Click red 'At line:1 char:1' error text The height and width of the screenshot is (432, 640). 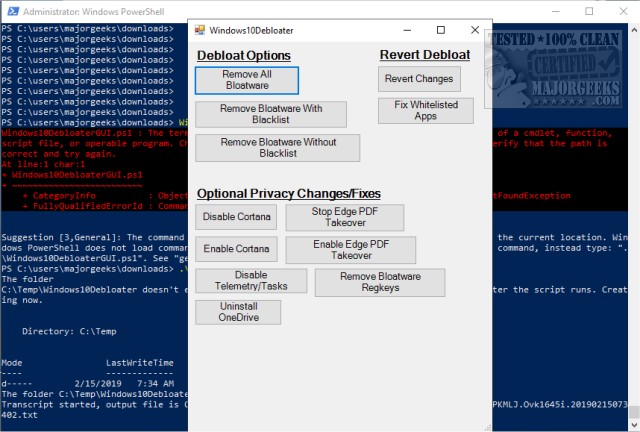[x=43, y=164]
